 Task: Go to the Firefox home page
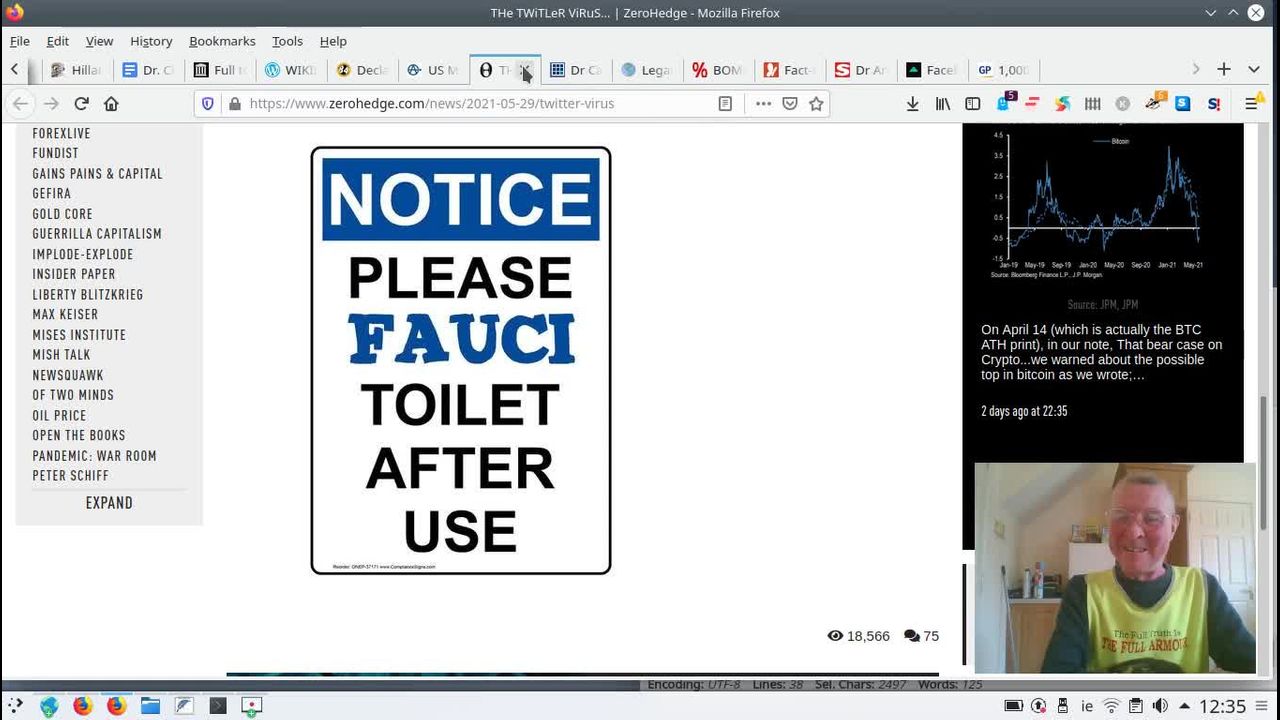(111, 103)
